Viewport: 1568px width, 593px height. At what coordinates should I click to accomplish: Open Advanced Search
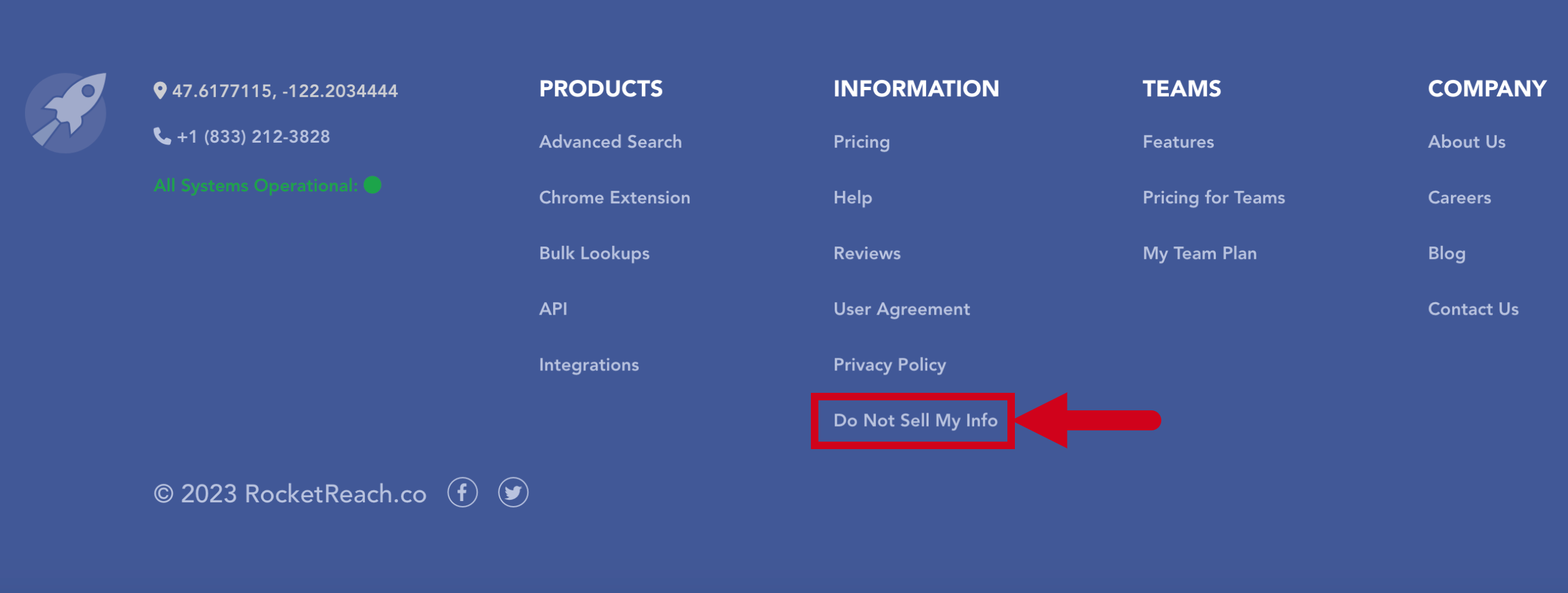610,142
